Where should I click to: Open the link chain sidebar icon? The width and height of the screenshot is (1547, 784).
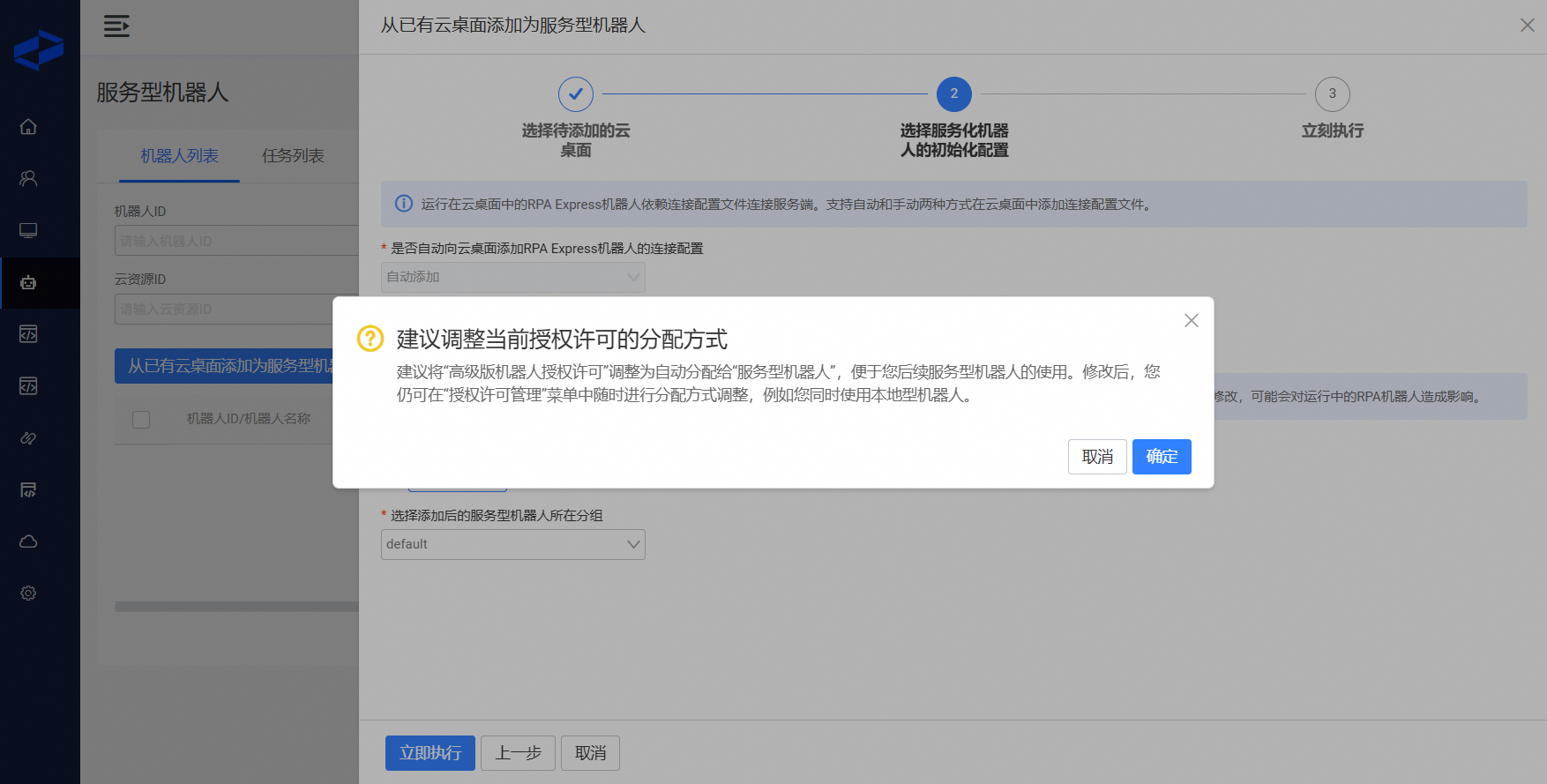pyautogui.click(x=28, y=438)
